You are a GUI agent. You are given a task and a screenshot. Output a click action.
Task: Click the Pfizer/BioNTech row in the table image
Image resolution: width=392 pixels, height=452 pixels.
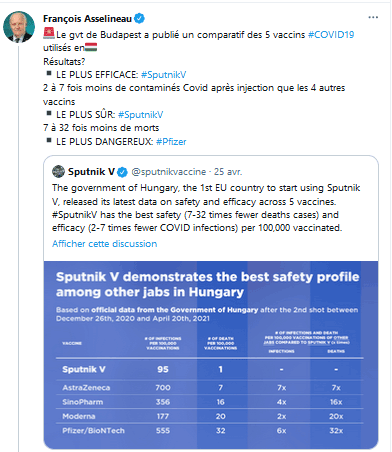click(213, 431)
